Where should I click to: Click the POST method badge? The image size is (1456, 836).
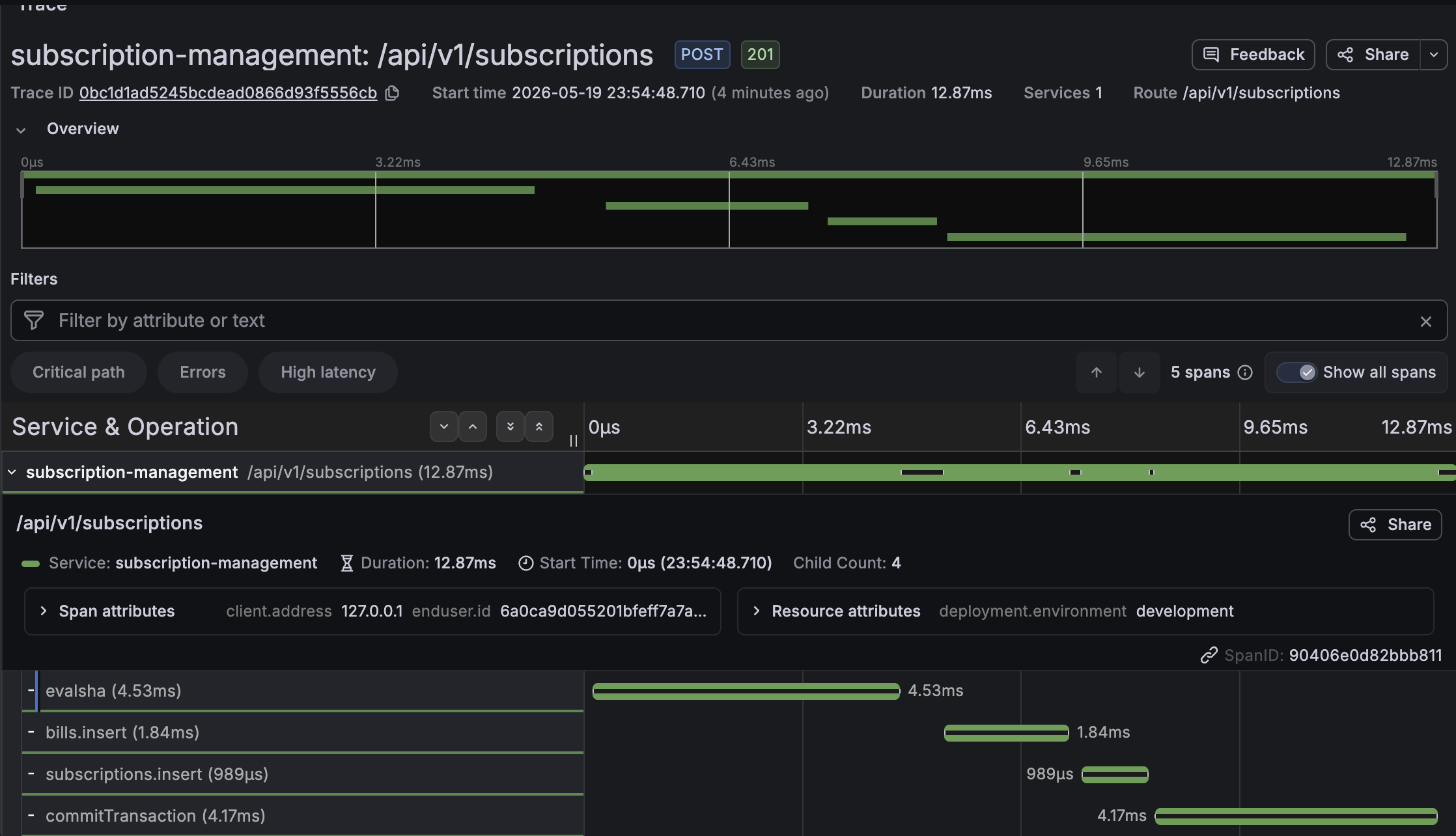(x=702, y=55)
